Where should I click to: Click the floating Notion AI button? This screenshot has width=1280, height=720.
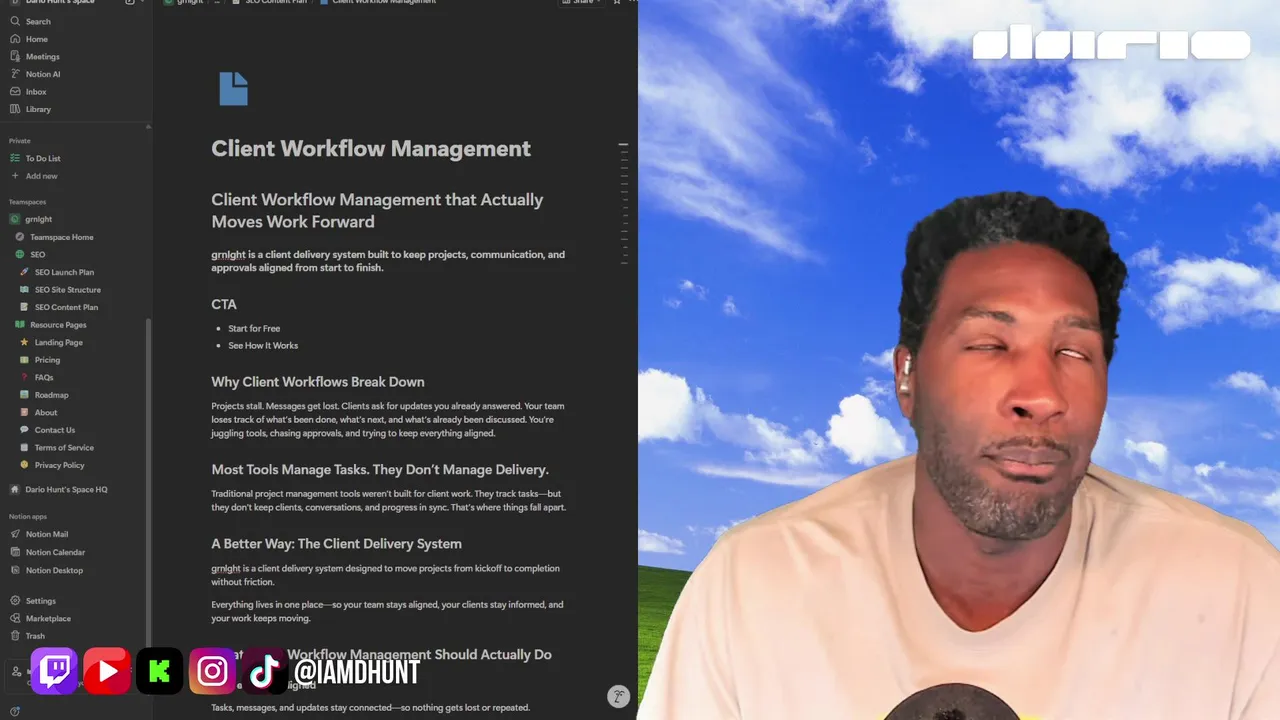click(x=619, y=697)
